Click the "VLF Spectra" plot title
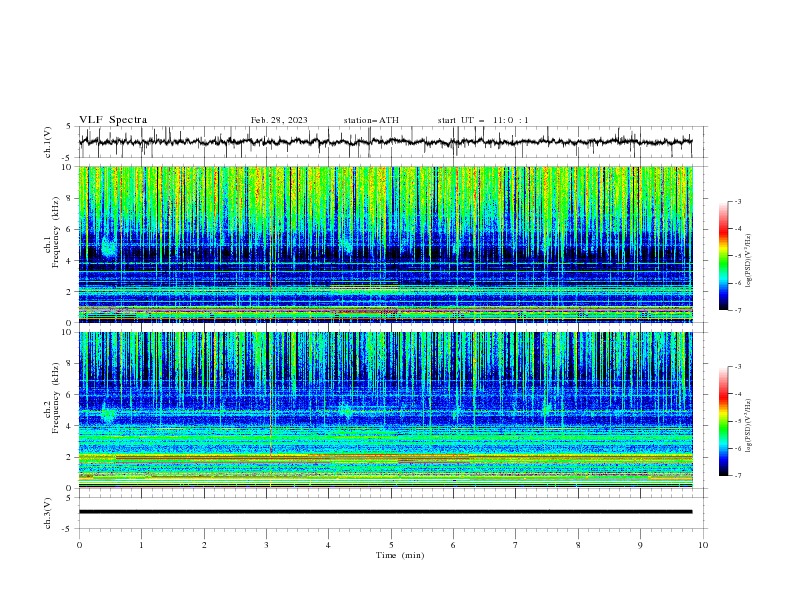The width and height of the screenshot is (792, 612). pyautogui.click(x=113, y=120)
